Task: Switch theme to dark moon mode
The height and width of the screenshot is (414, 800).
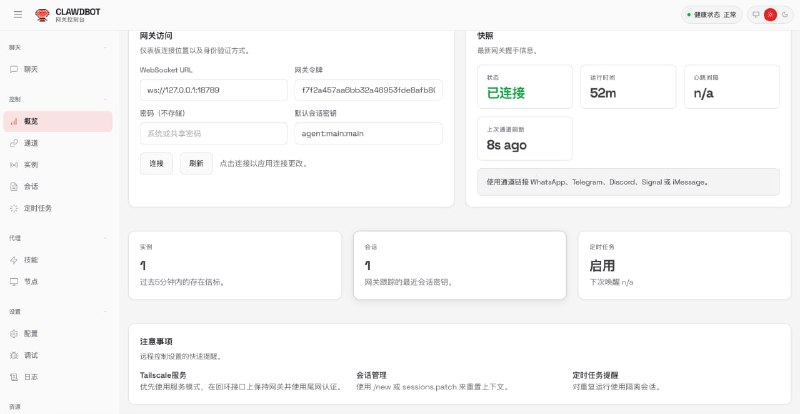Action: point(785,15)
